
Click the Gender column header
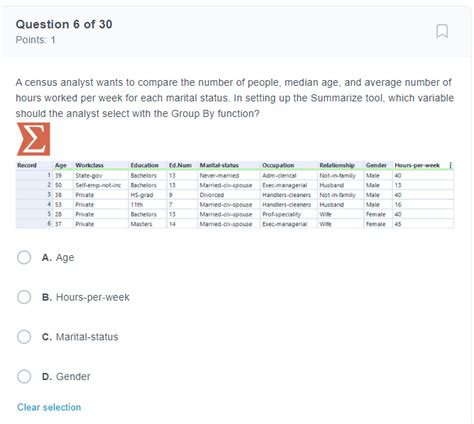[376, 165]
